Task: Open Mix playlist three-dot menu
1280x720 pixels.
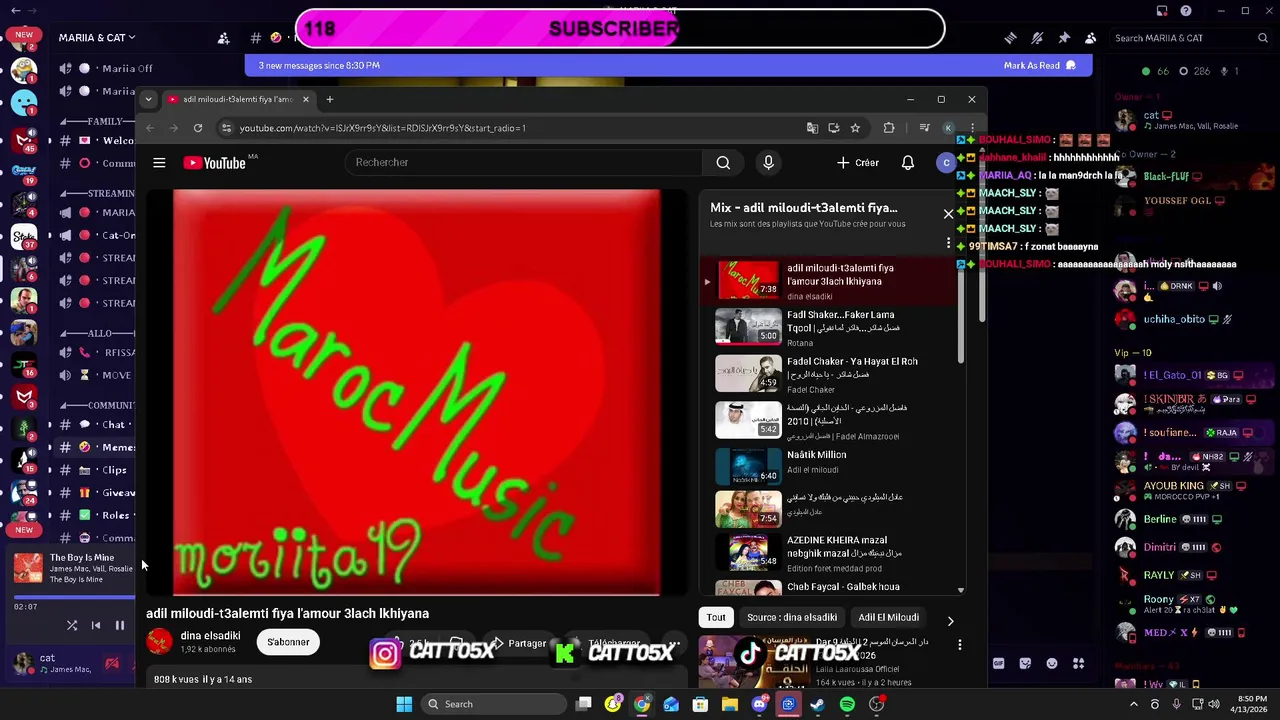Action: [948, 243]
